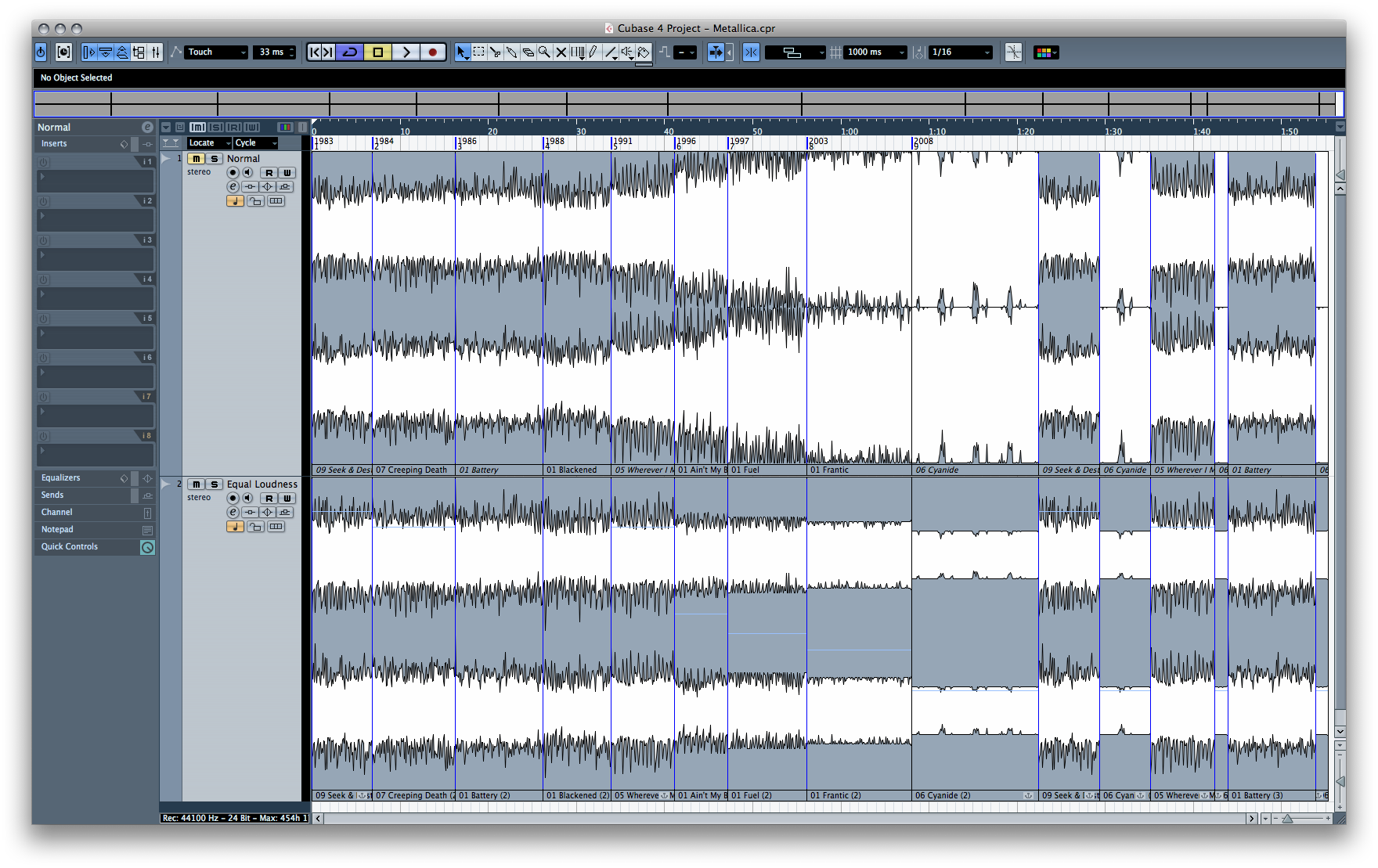Toggle Snap on/off button
Viewport: 1378px width, 868px height.
click(x=751, y=52)
